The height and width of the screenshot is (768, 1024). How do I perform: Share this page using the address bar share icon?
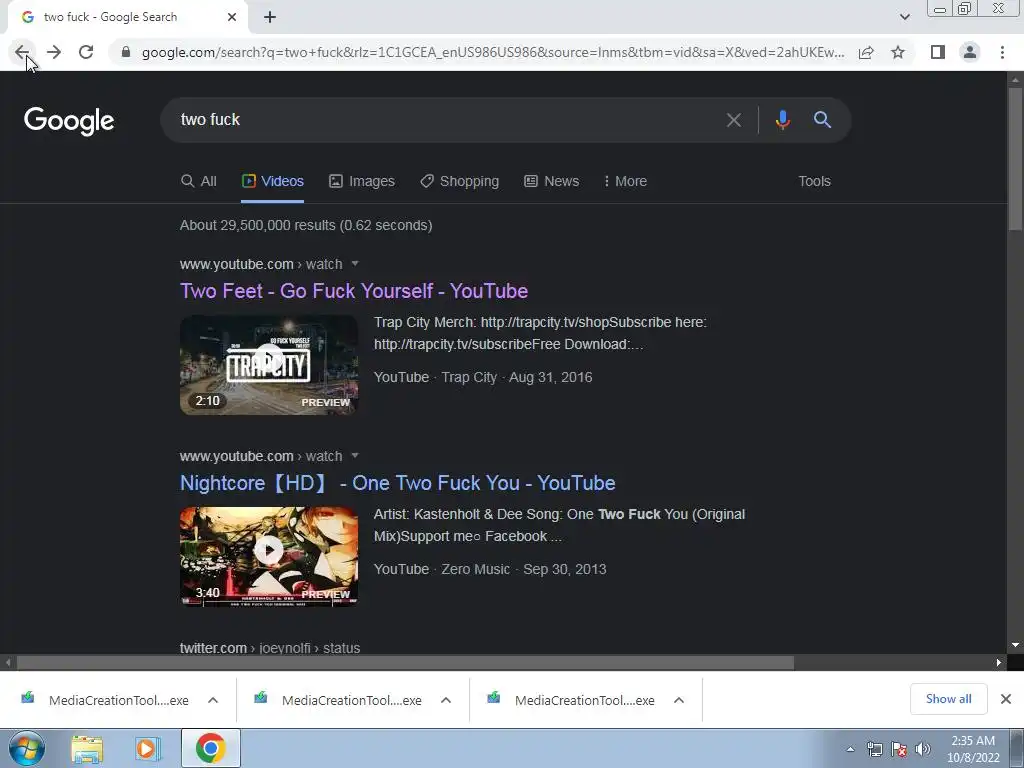click(866, 52)
